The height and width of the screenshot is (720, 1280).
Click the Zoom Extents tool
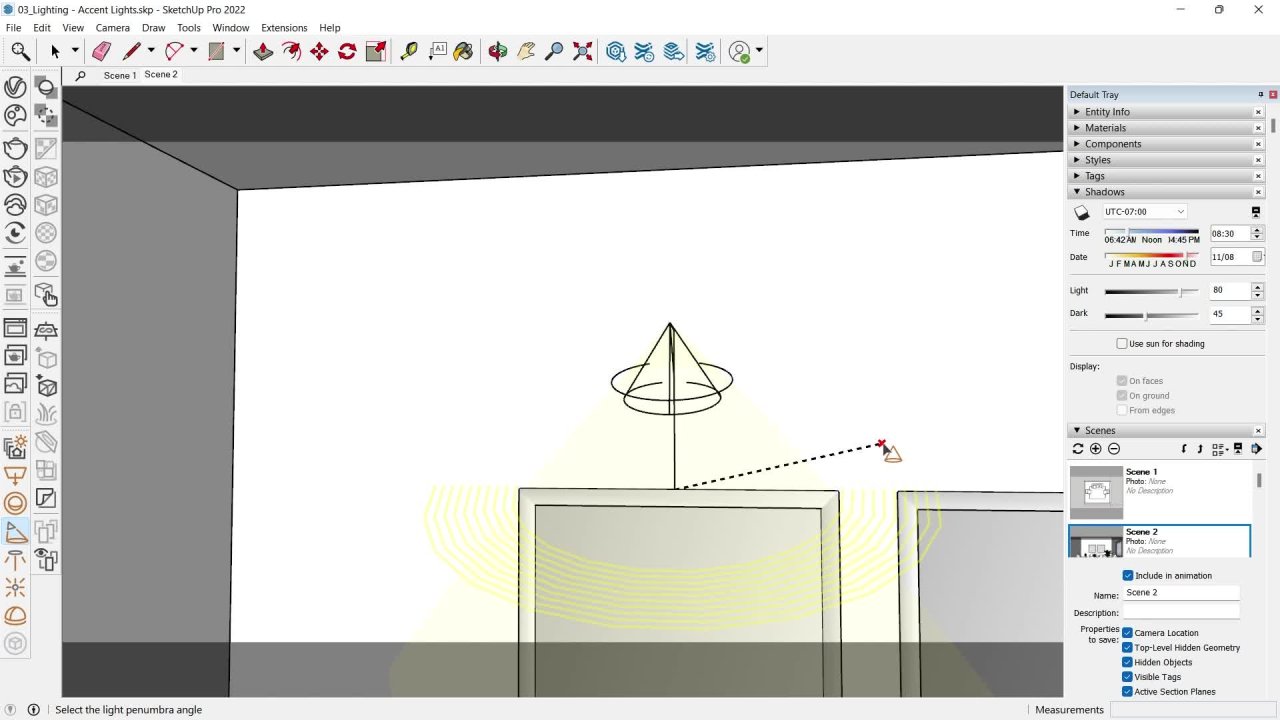(583, 51)
